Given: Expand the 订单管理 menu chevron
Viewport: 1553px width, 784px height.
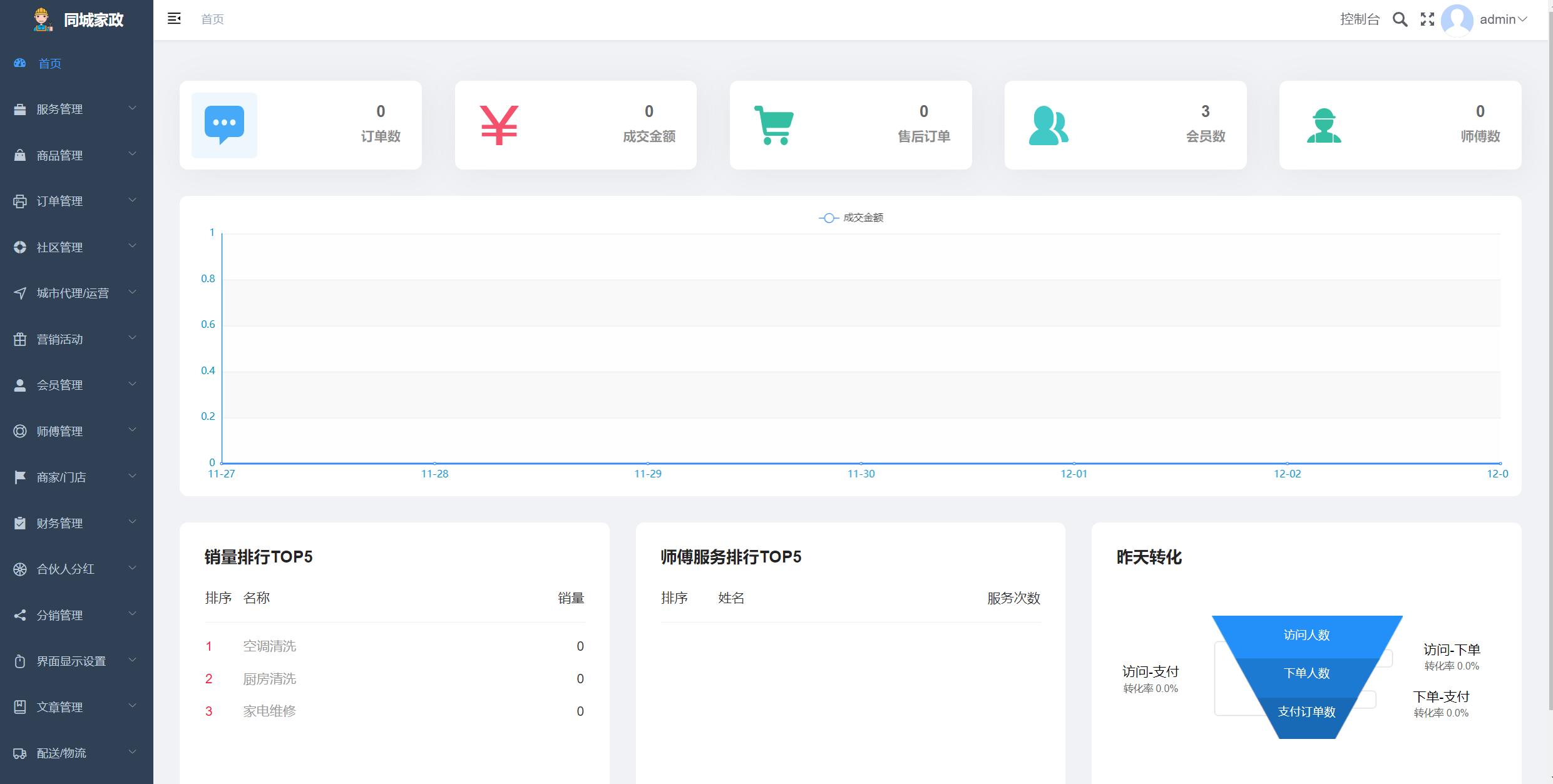Looking at the screenshot, I should 132,200.
